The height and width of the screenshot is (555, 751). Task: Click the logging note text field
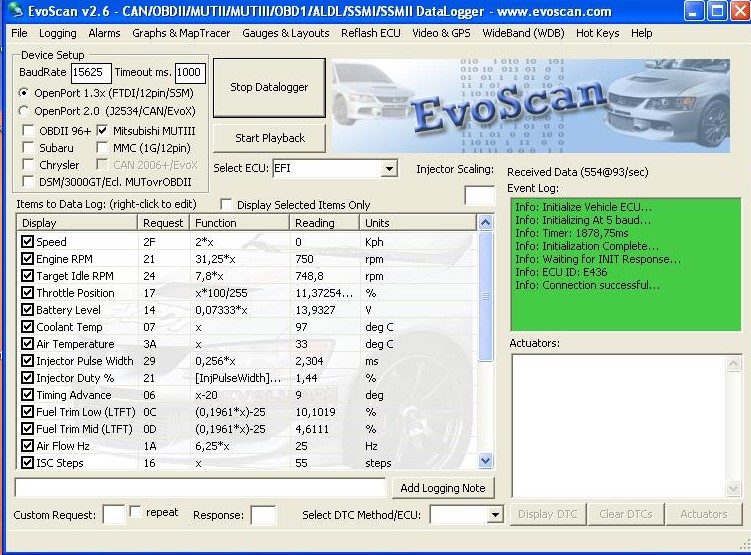[x=200, y=487]
